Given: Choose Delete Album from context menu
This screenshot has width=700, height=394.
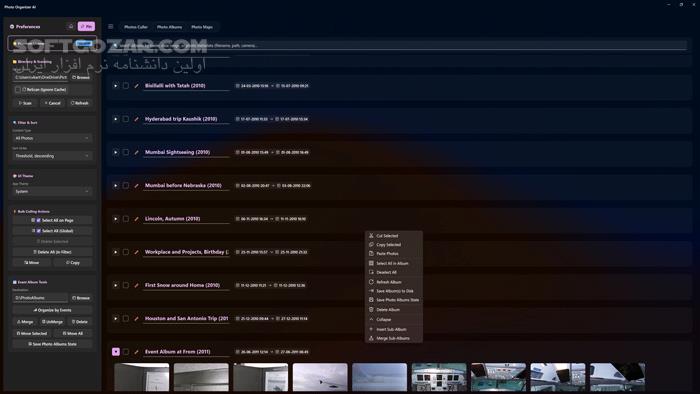Looking at the screenshot, I should coord(394,310).
